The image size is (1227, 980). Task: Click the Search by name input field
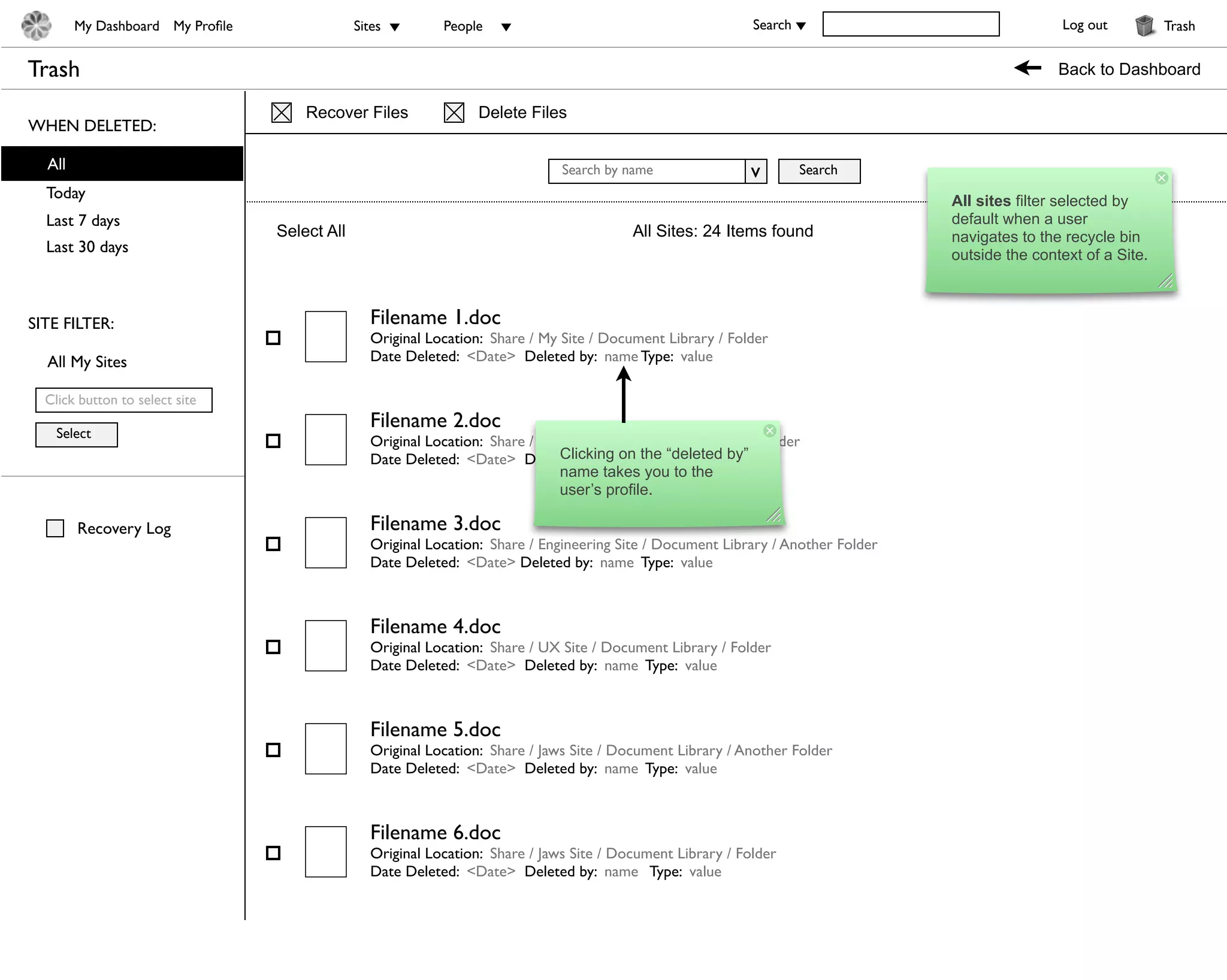[x=646, y=171]
